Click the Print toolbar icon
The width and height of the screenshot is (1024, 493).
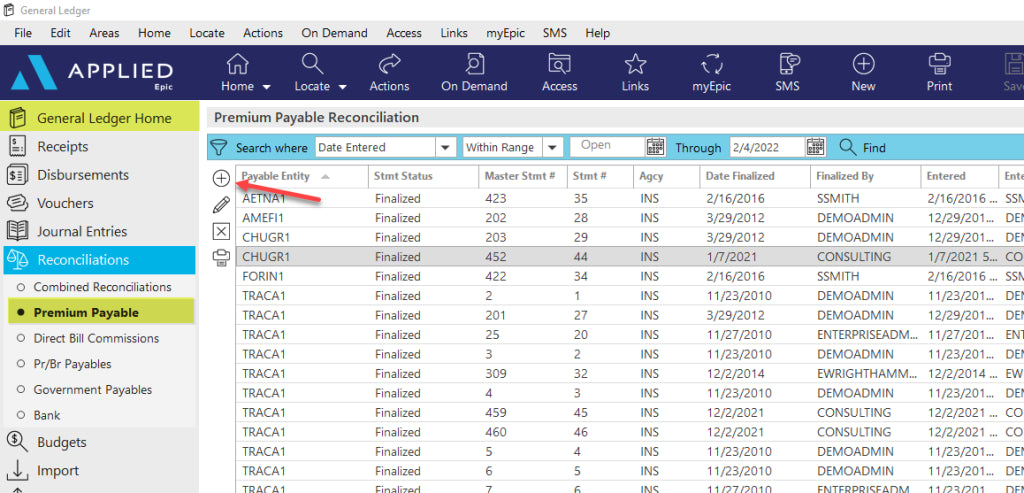[x=939, y=72]
